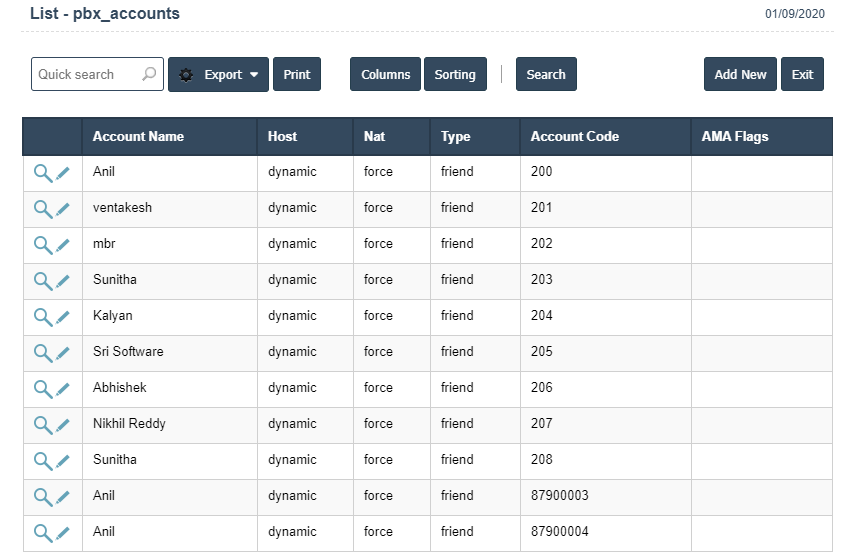View the Nikhil Reddy account details
Image resolution: width=852 pixels, height=555 pixels.
pyautogui.click(x=43, y=425)
